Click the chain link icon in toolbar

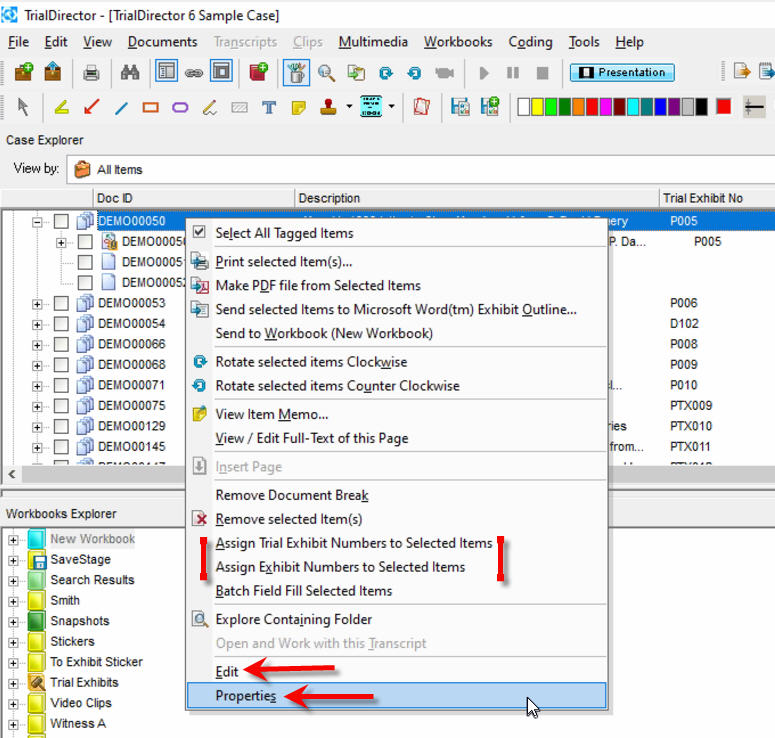point(194,73)
